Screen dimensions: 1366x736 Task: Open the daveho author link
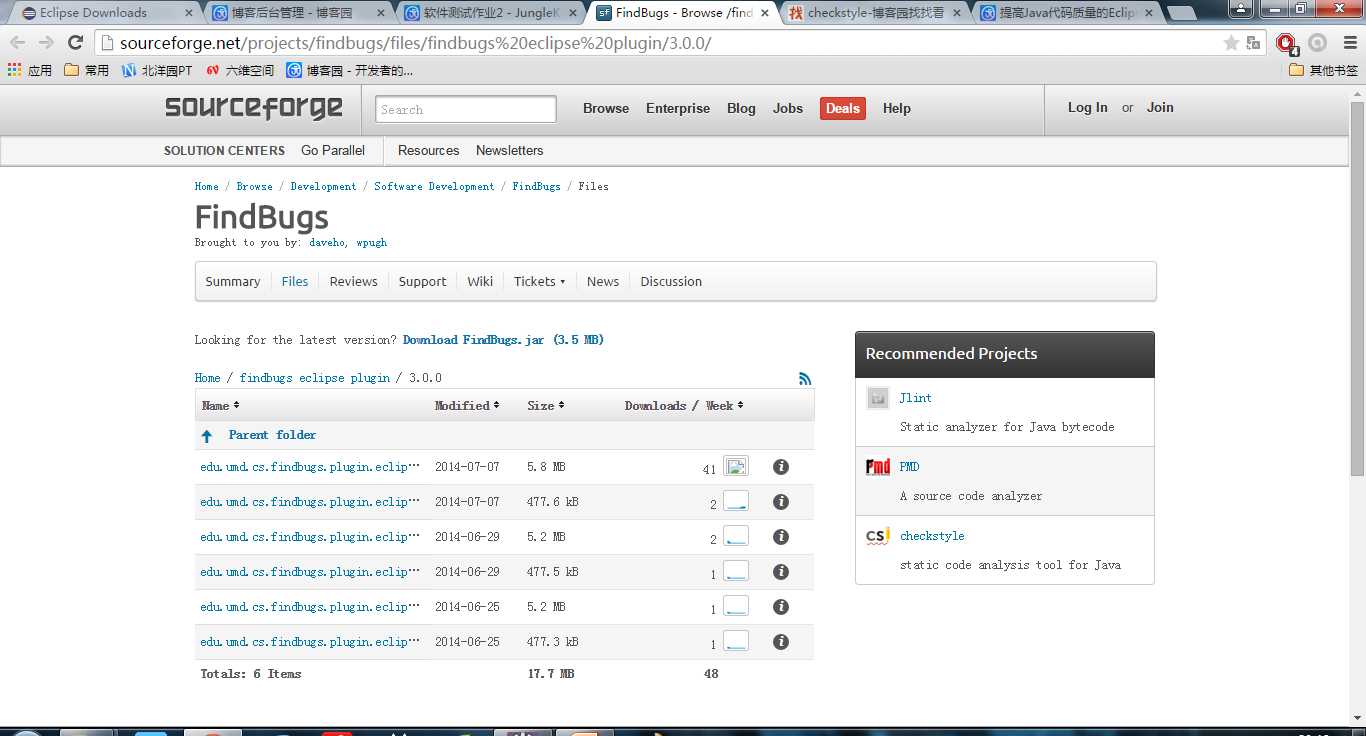(329, 243)
